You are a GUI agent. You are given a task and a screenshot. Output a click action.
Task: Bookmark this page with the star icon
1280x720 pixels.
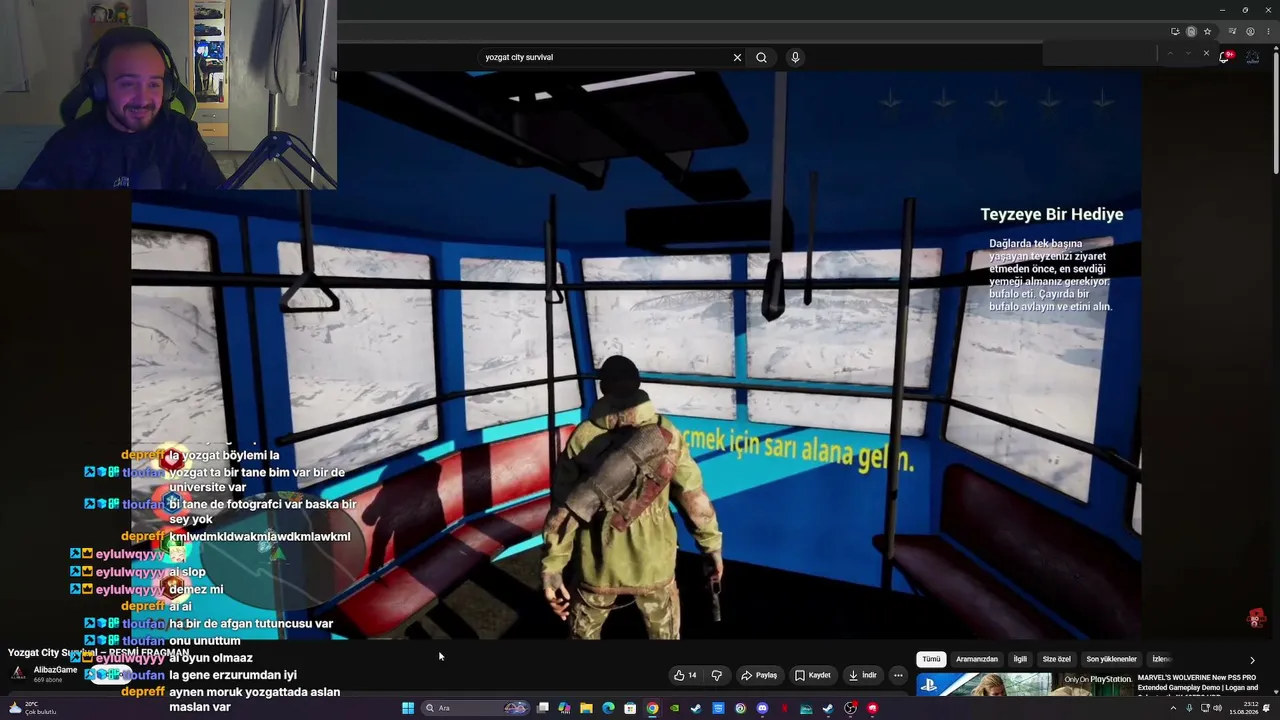[x=1207, y=31]
